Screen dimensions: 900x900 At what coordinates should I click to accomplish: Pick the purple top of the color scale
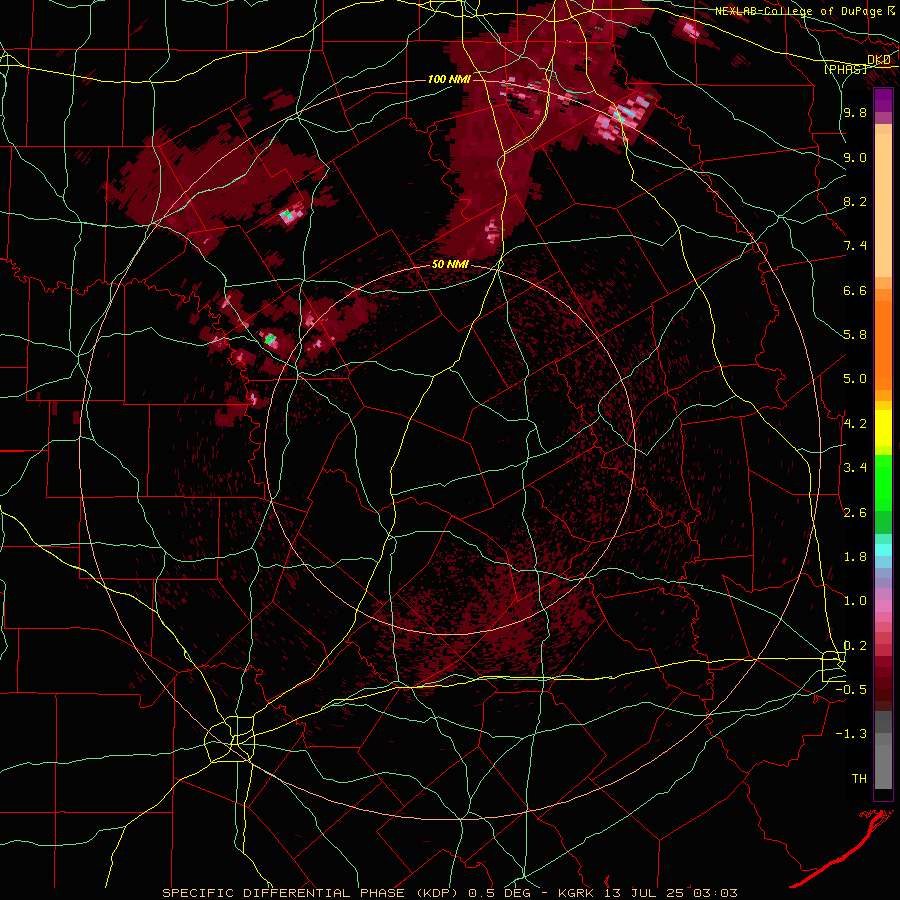[883, 100]
